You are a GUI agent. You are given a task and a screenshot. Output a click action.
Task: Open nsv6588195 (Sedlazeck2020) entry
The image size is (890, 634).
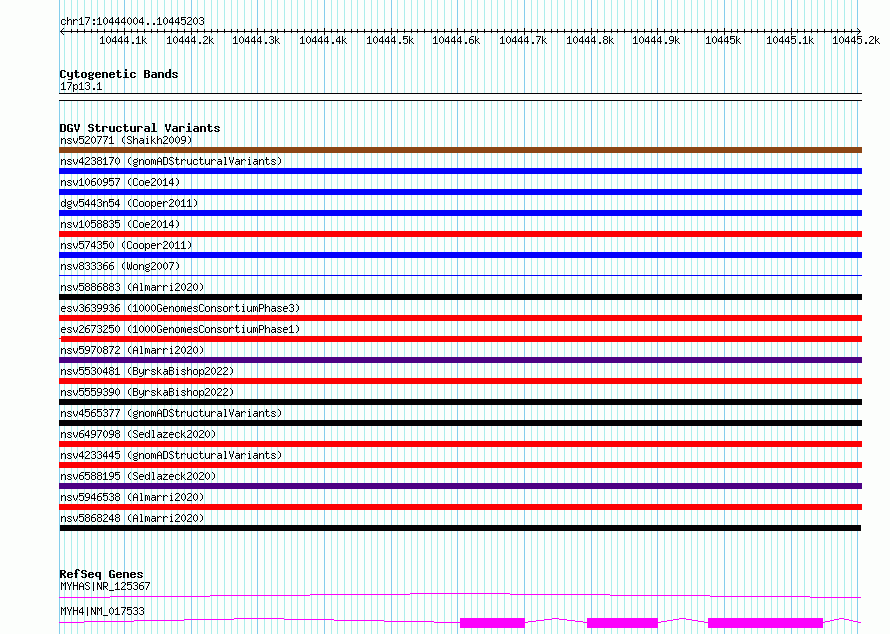coord(138,476)
